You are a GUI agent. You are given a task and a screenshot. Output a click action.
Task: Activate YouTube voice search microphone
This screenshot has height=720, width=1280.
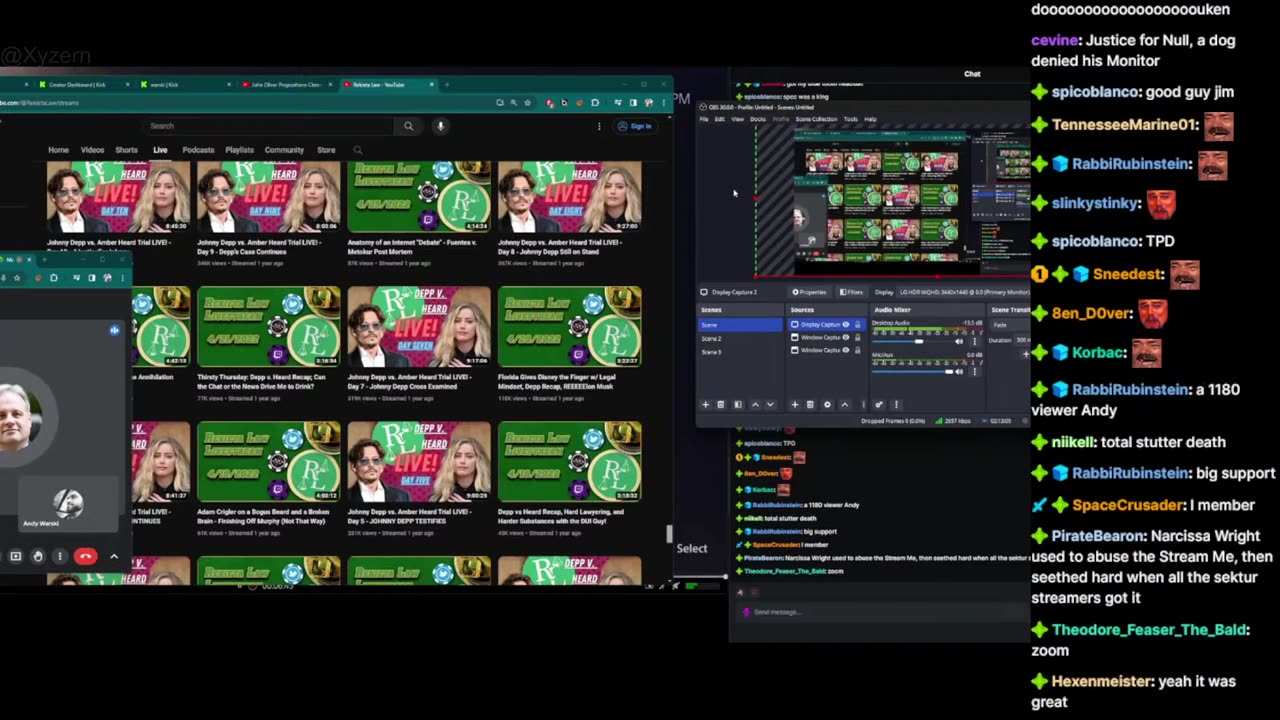(x=440, y=126)
